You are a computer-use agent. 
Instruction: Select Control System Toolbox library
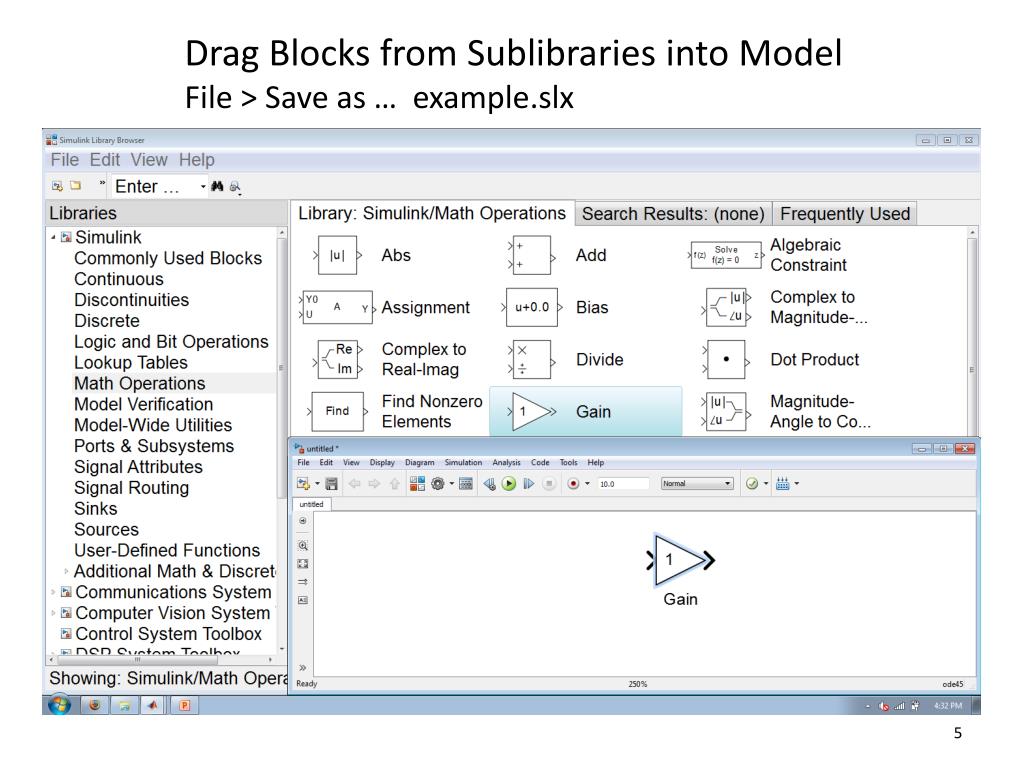tap(168, 634)
